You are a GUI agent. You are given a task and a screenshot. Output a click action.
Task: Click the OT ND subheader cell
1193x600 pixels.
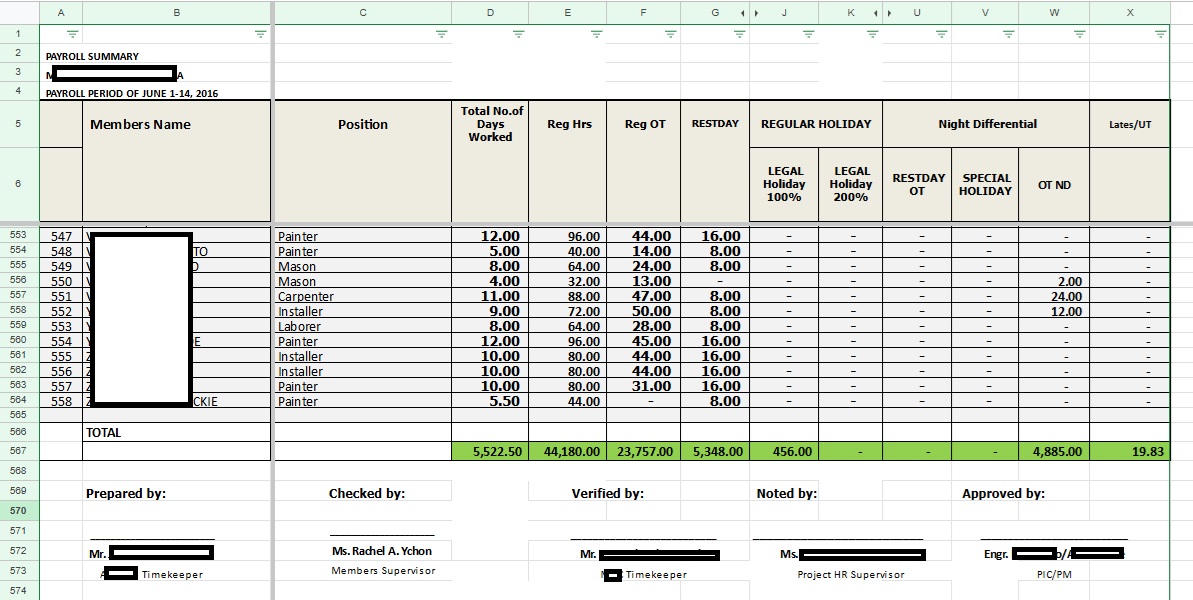(x=1054, y=184)
